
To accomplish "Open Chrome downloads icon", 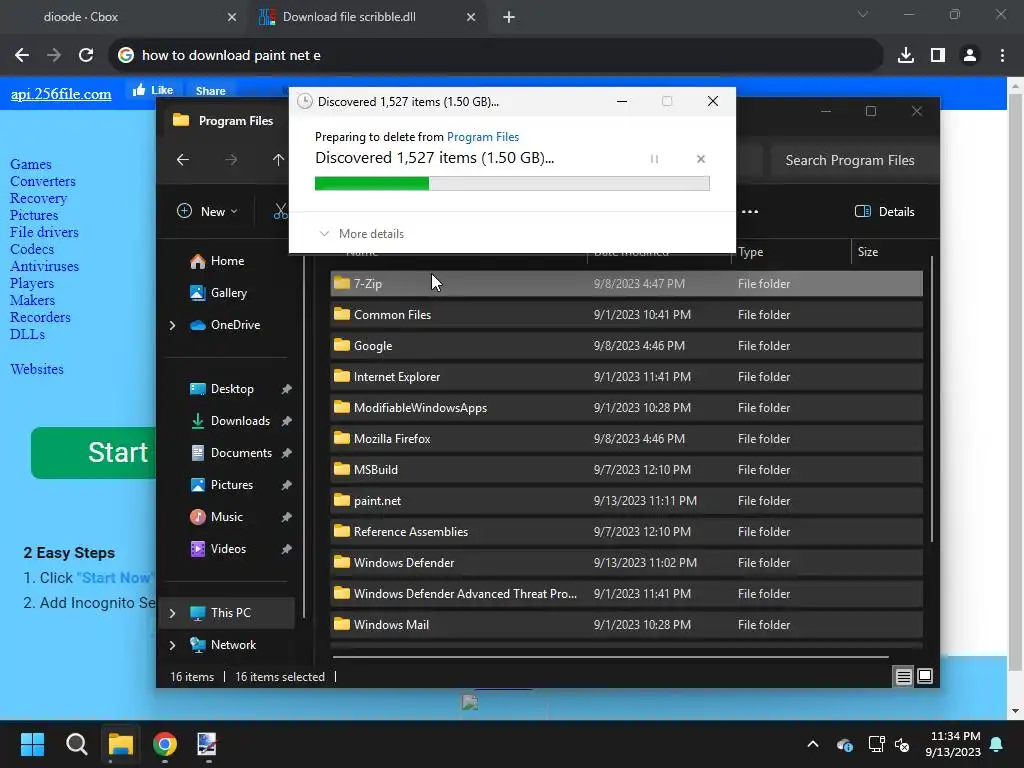I will pyautogui.click(x=905, y=55).
